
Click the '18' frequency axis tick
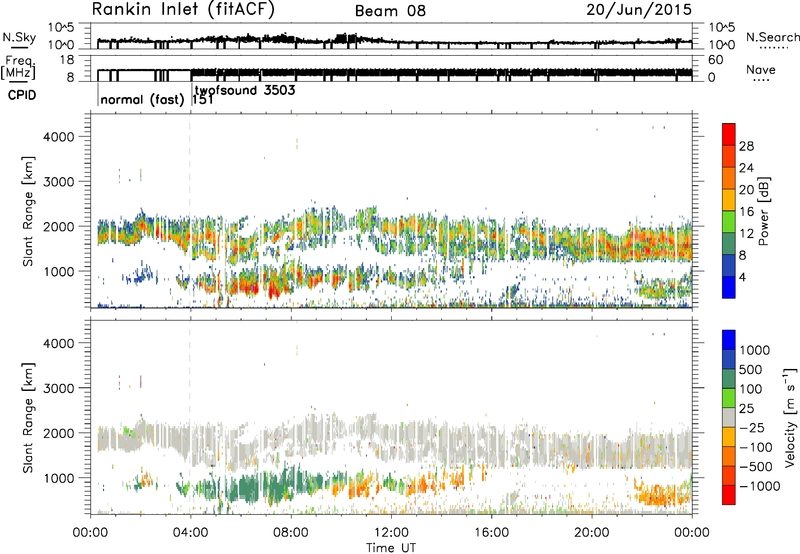click(x=66, y=60)
